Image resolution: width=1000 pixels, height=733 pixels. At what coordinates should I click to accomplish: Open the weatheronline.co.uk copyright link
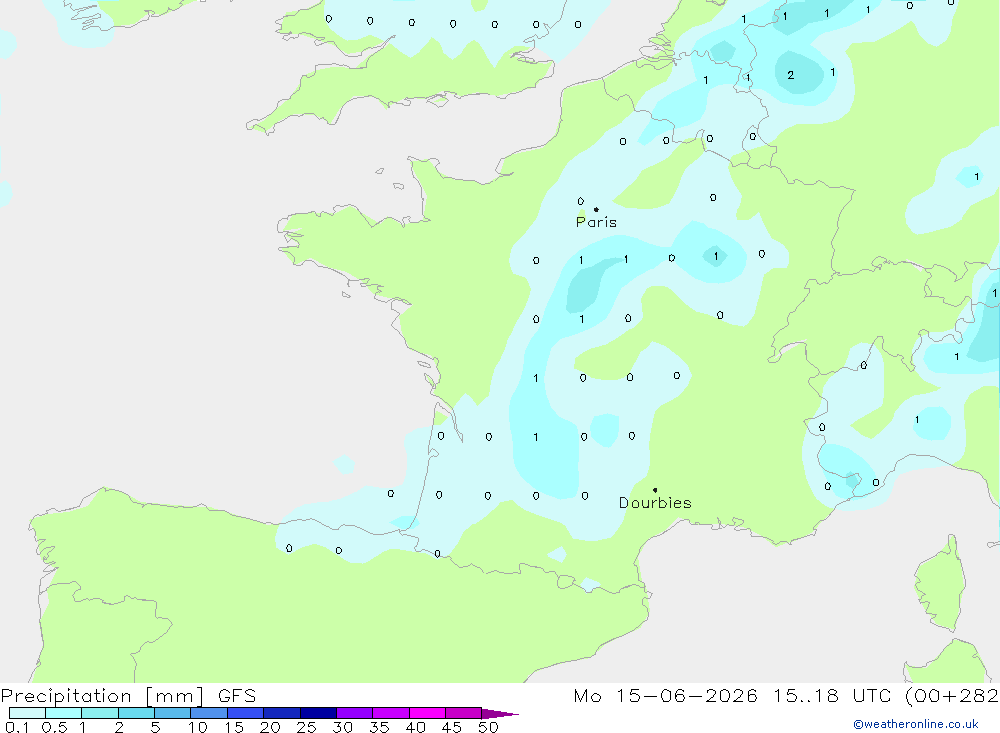pyautogui.click(x=916, y=724)
